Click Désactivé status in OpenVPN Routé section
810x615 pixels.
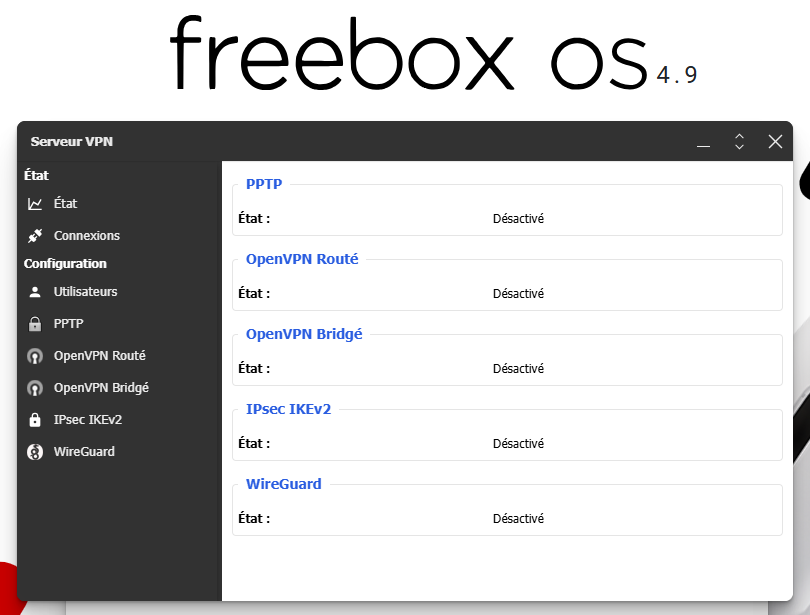pyautogui.click(x=518, y=294)
